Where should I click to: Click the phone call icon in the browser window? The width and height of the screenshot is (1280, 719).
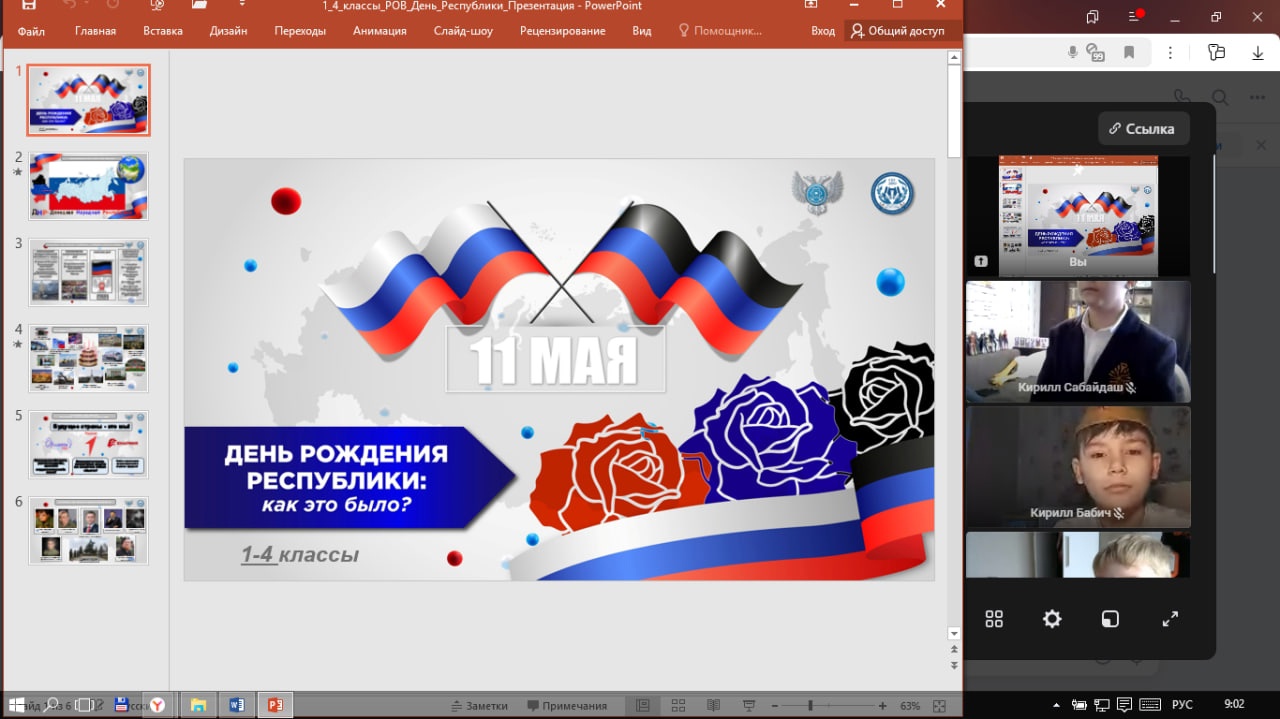tap(1182, 97)
